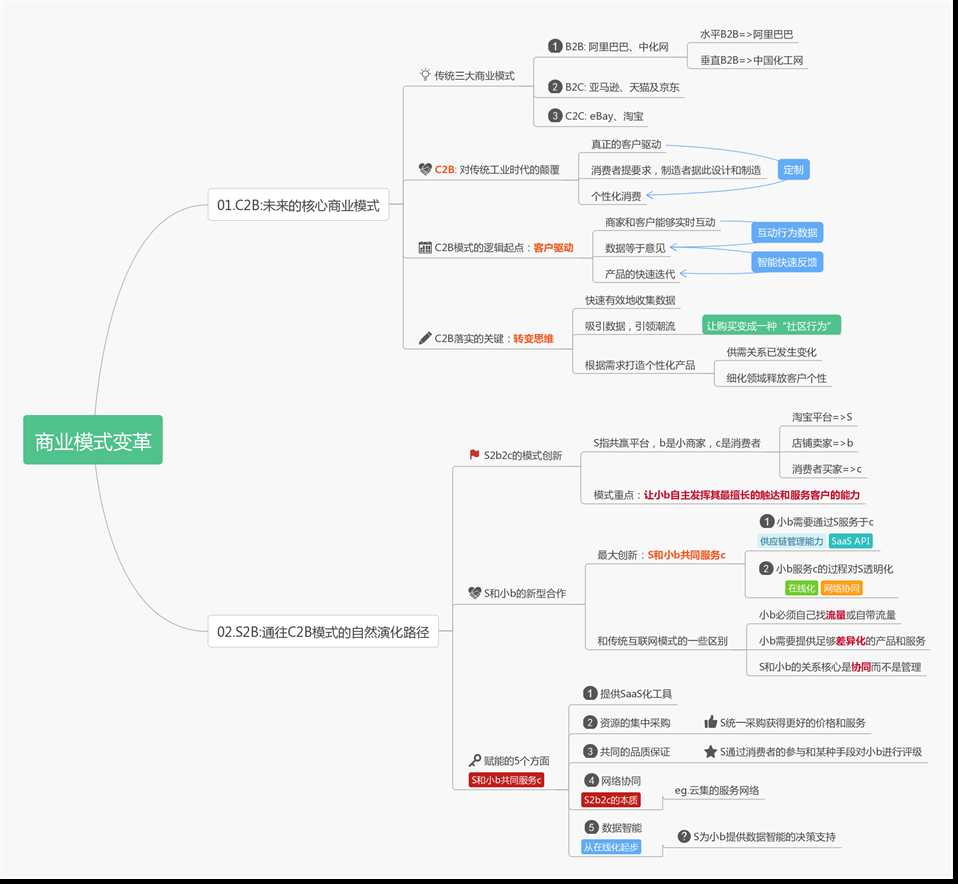958x884 pixels.
Task: Click the number 3 badge before 共同的品质保证
Action: click(x=590, y=751)
